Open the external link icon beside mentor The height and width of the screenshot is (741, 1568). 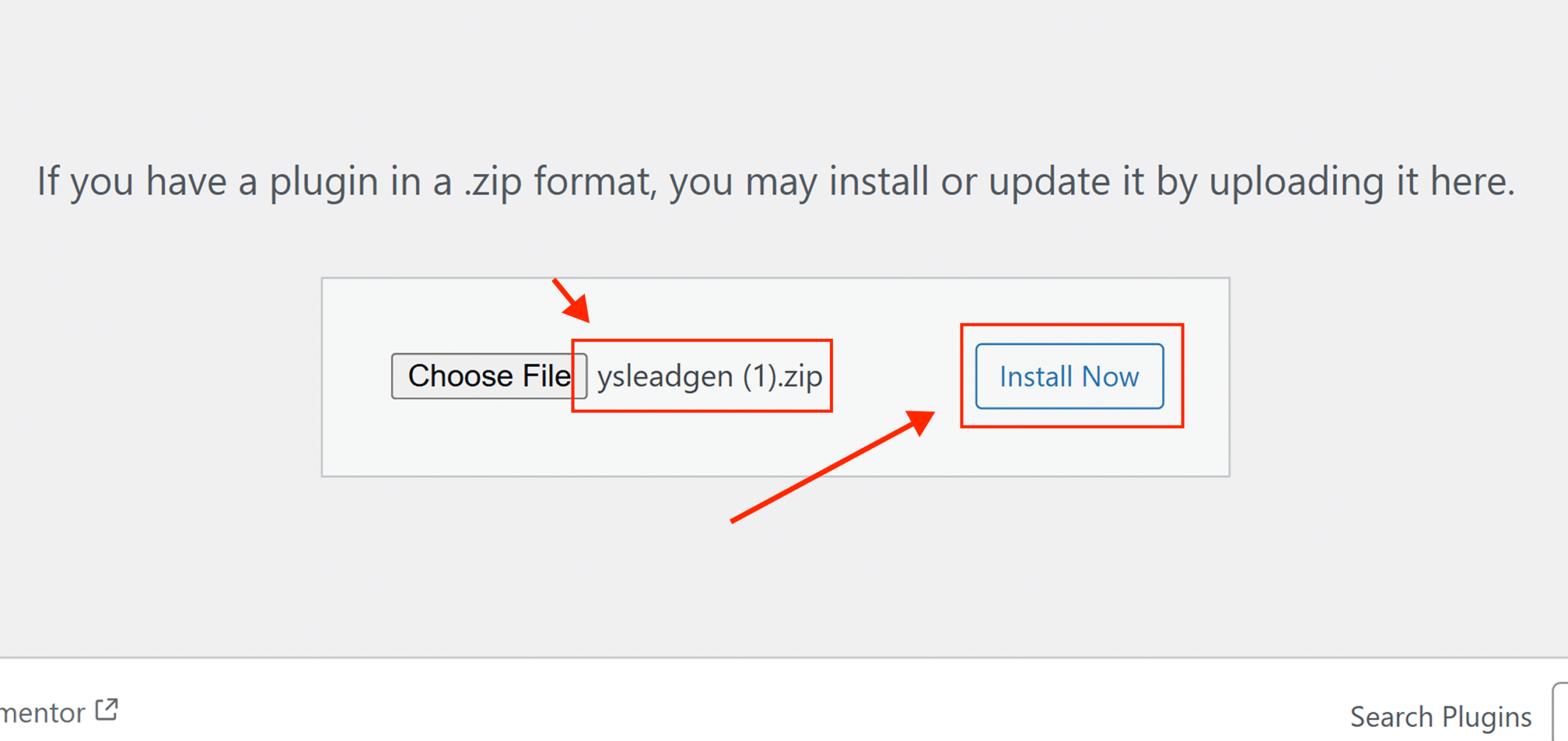107,710
